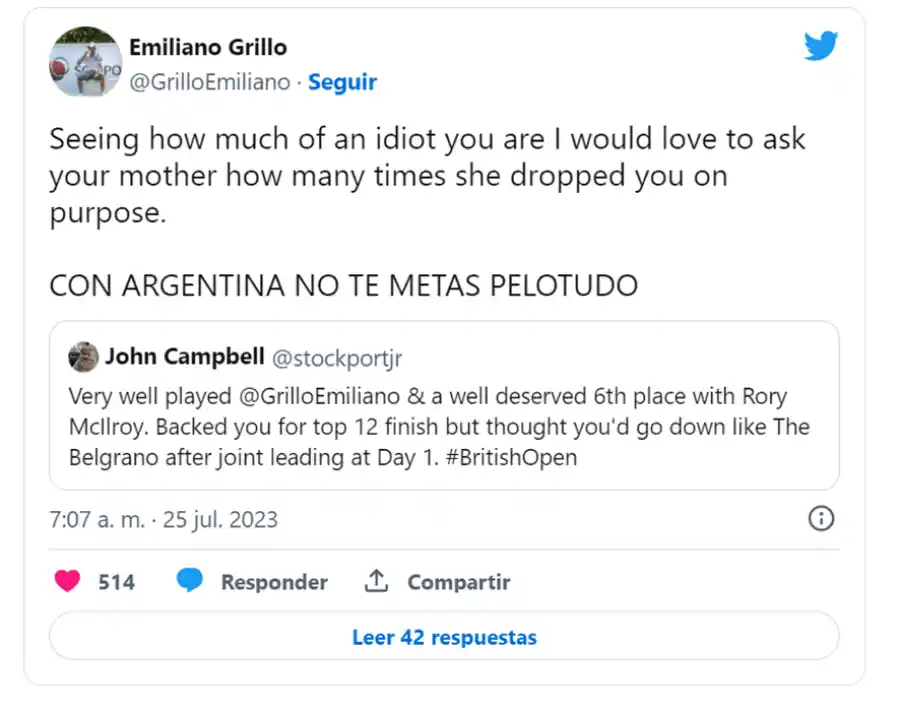900x710 pixels.
Task: Click the Seguir button to follow
Action: point(343,82)
